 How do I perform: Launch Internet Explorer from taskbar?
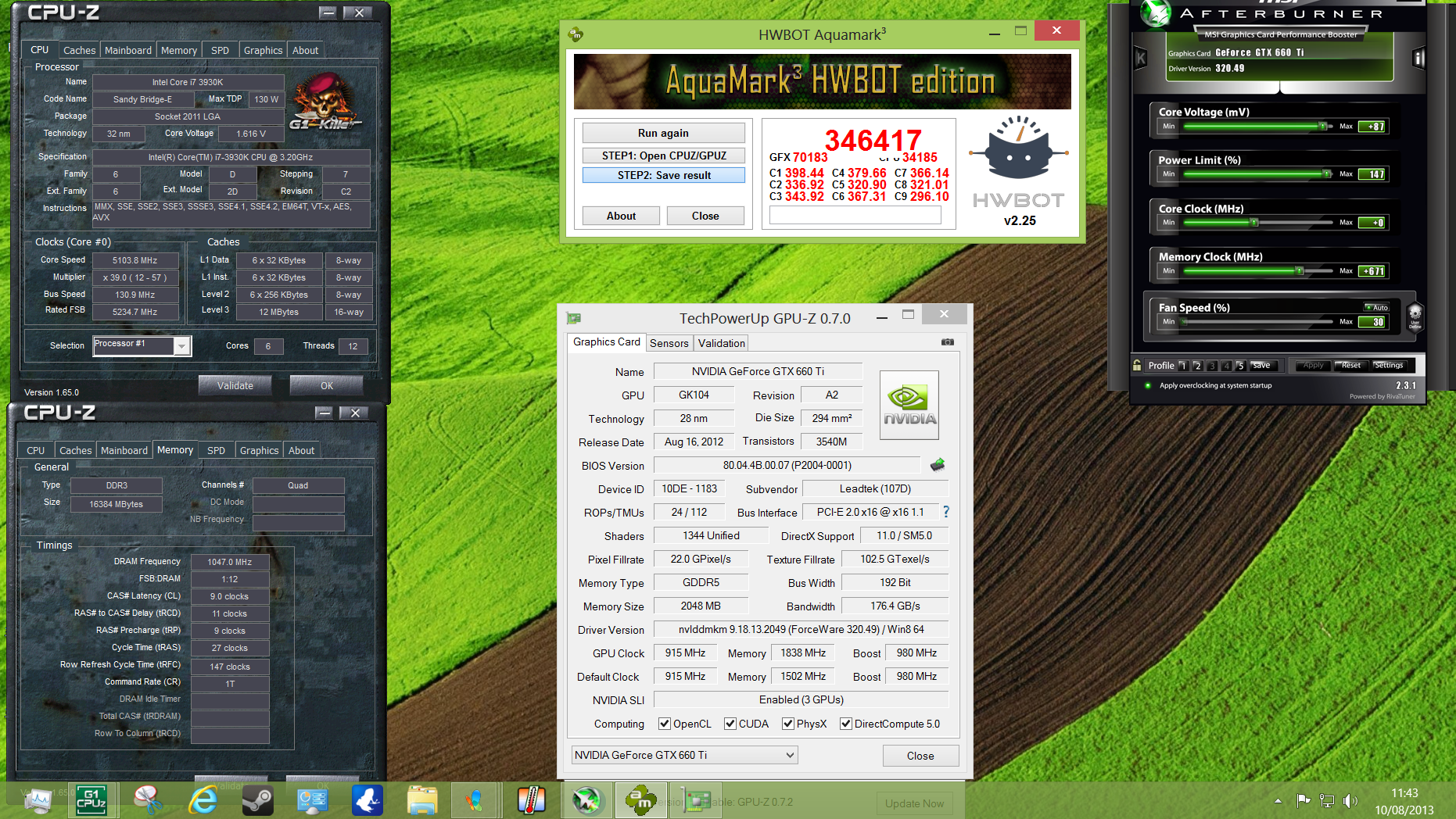coord(203,799)
